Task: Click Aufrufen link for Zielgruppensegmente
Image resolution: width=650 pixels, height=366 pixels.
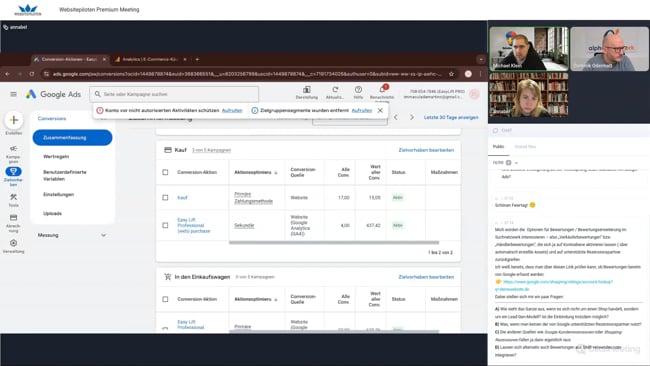Action: coord(361,110)
